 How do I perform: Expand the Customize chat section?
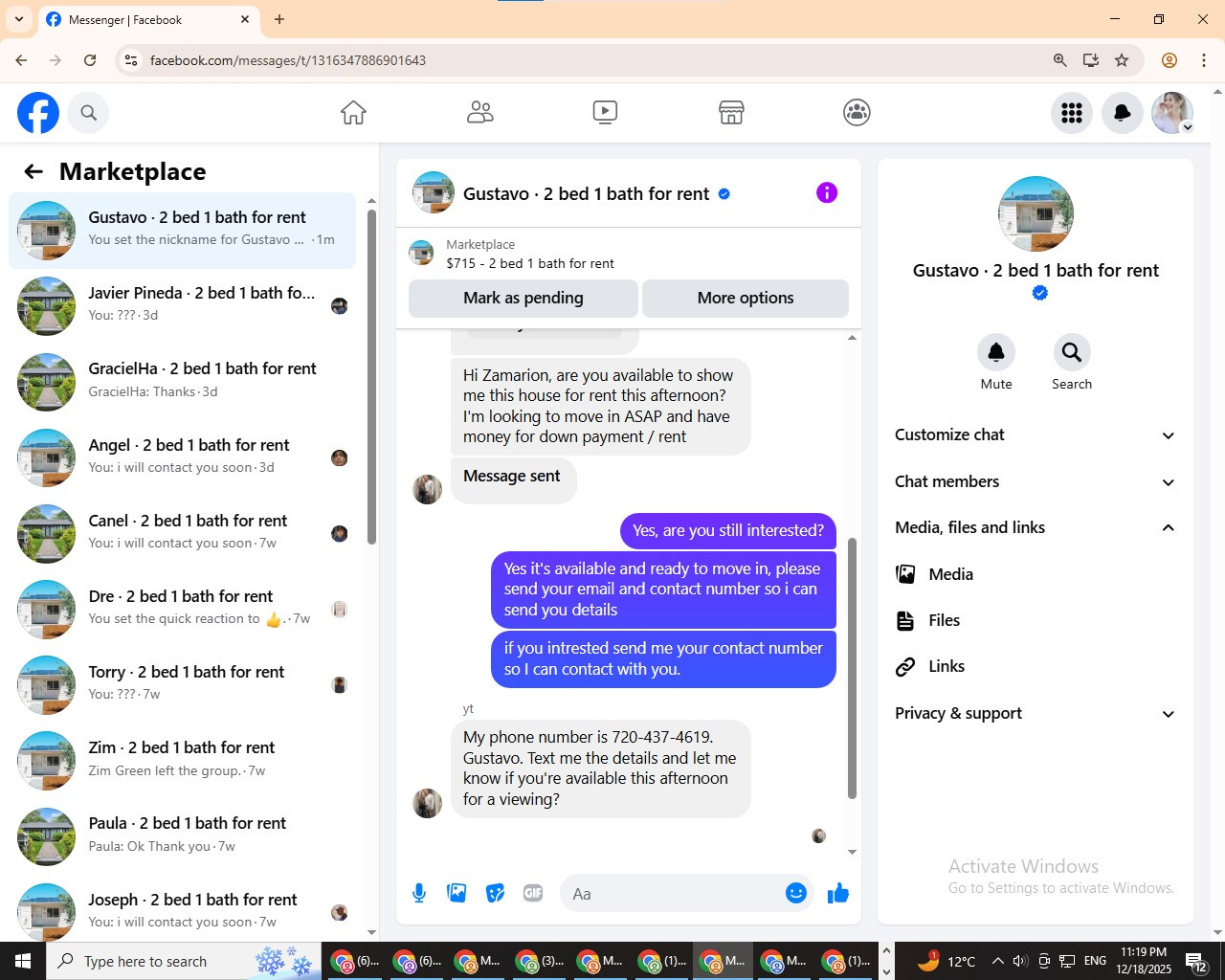1035,435
